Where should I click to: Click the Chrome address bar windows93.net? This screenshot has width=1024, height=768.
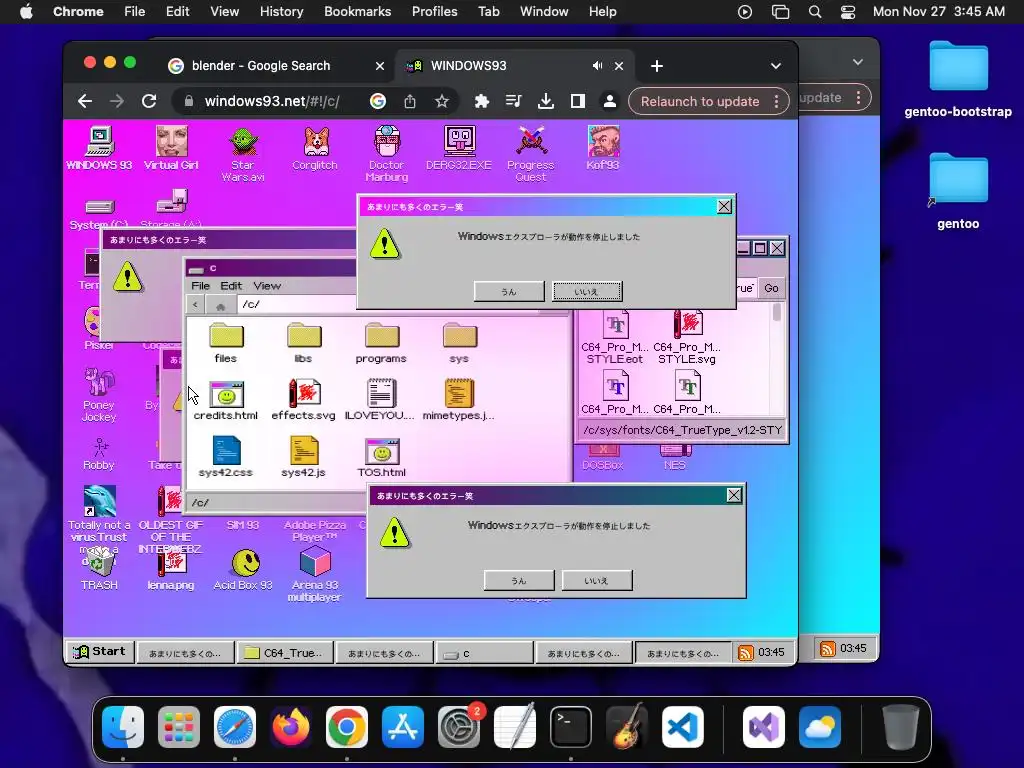[x=271, y=101]
